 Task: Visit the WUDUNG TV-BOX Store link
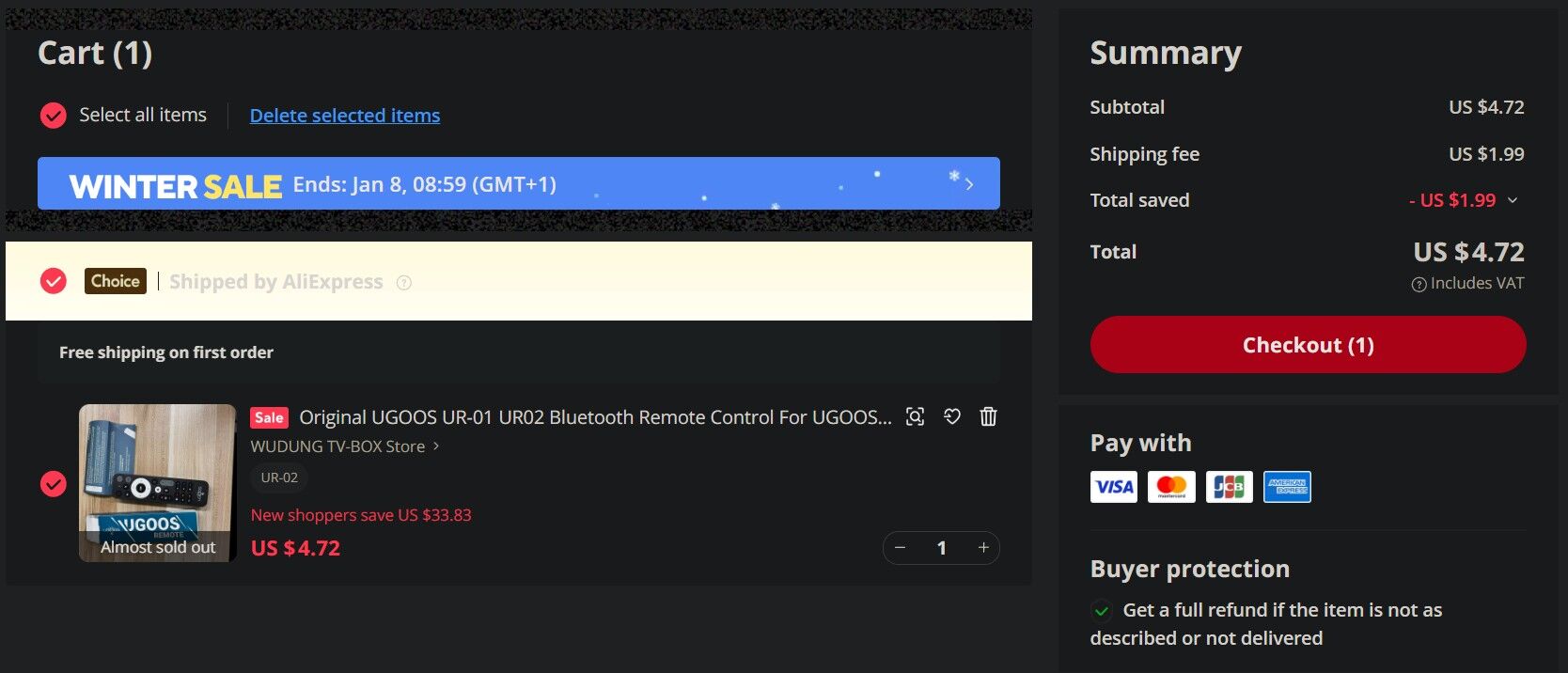(337, 446)
